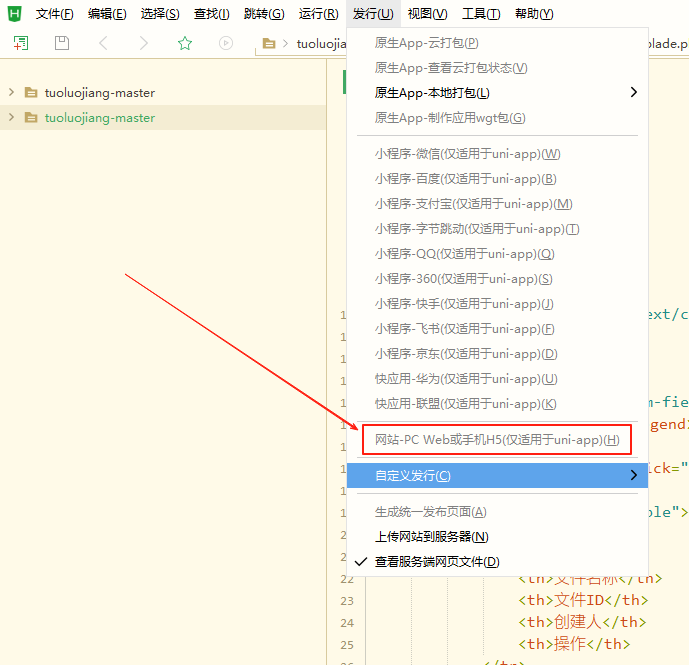Image resolution: width=689 pixels, height=665 pixels.
Task: Click folder icon of green tuoluojiang-master
Action: pyautogui.click(x=31, y=118)
